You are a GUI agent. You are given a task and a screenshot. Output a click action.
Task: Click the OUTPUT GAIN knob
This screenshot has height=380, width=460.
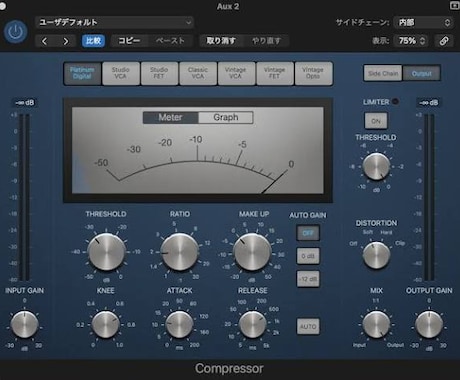click(x=429, y=325)
